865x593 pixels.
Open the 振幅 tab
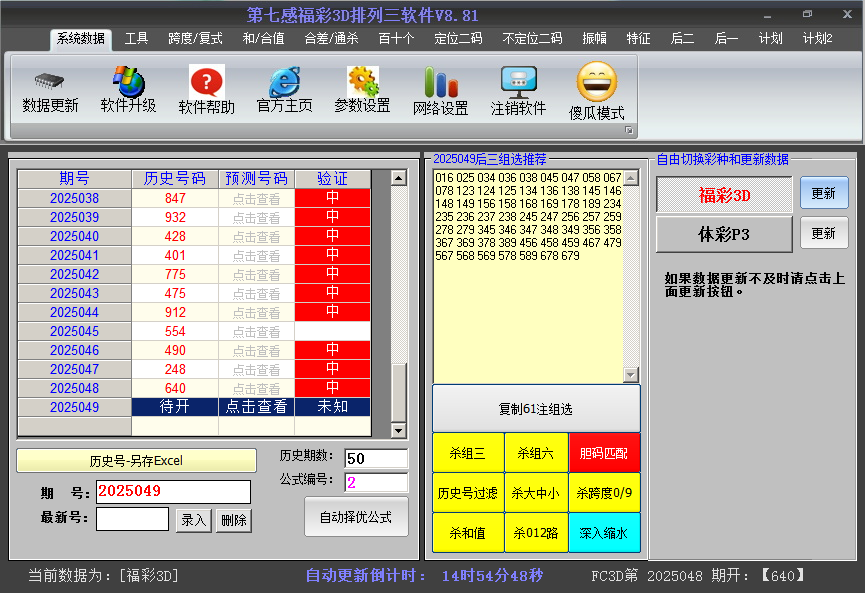[x=594, y=39]
